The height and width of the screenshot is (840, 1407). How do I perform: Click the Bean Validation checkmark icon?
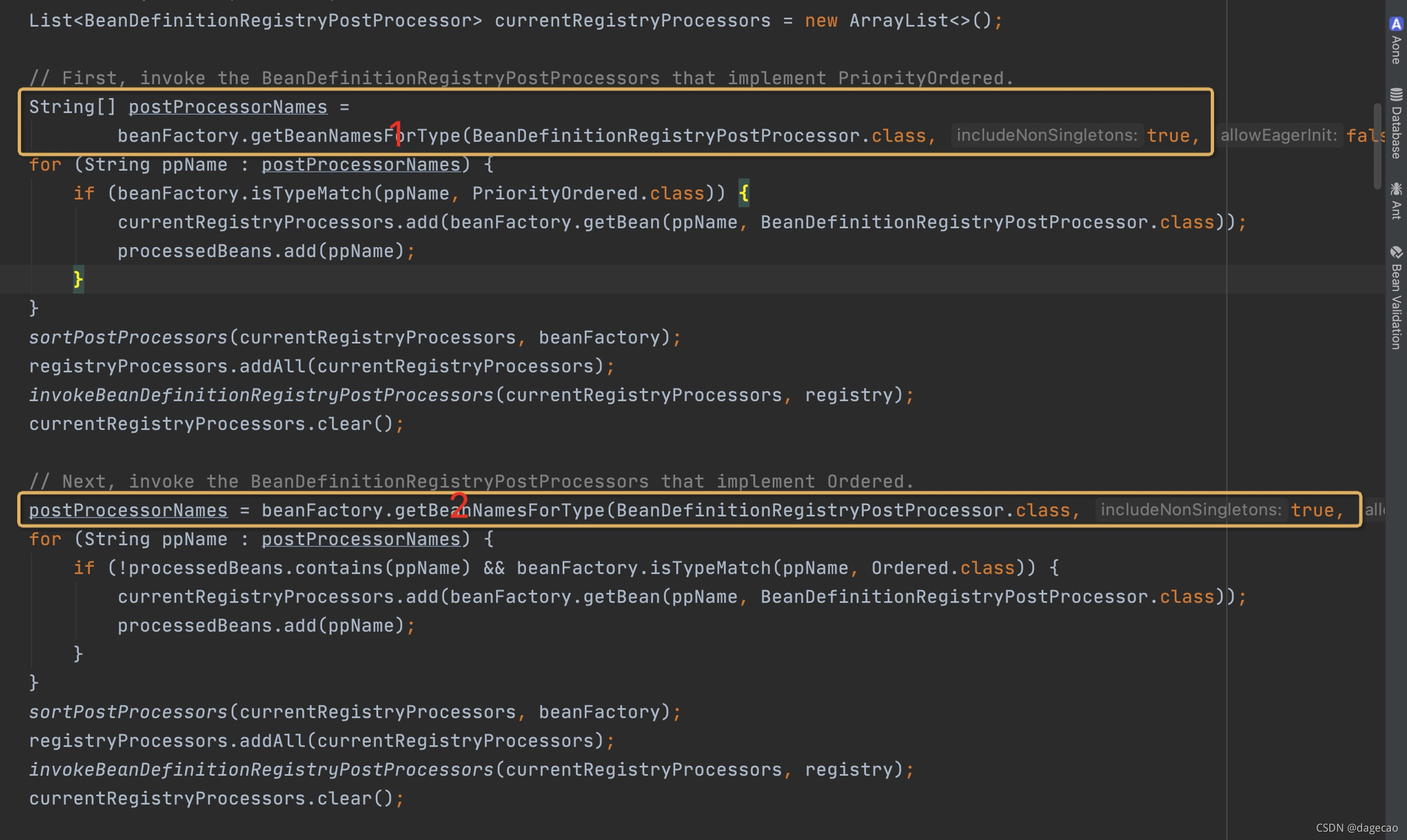click(1396, 252)
